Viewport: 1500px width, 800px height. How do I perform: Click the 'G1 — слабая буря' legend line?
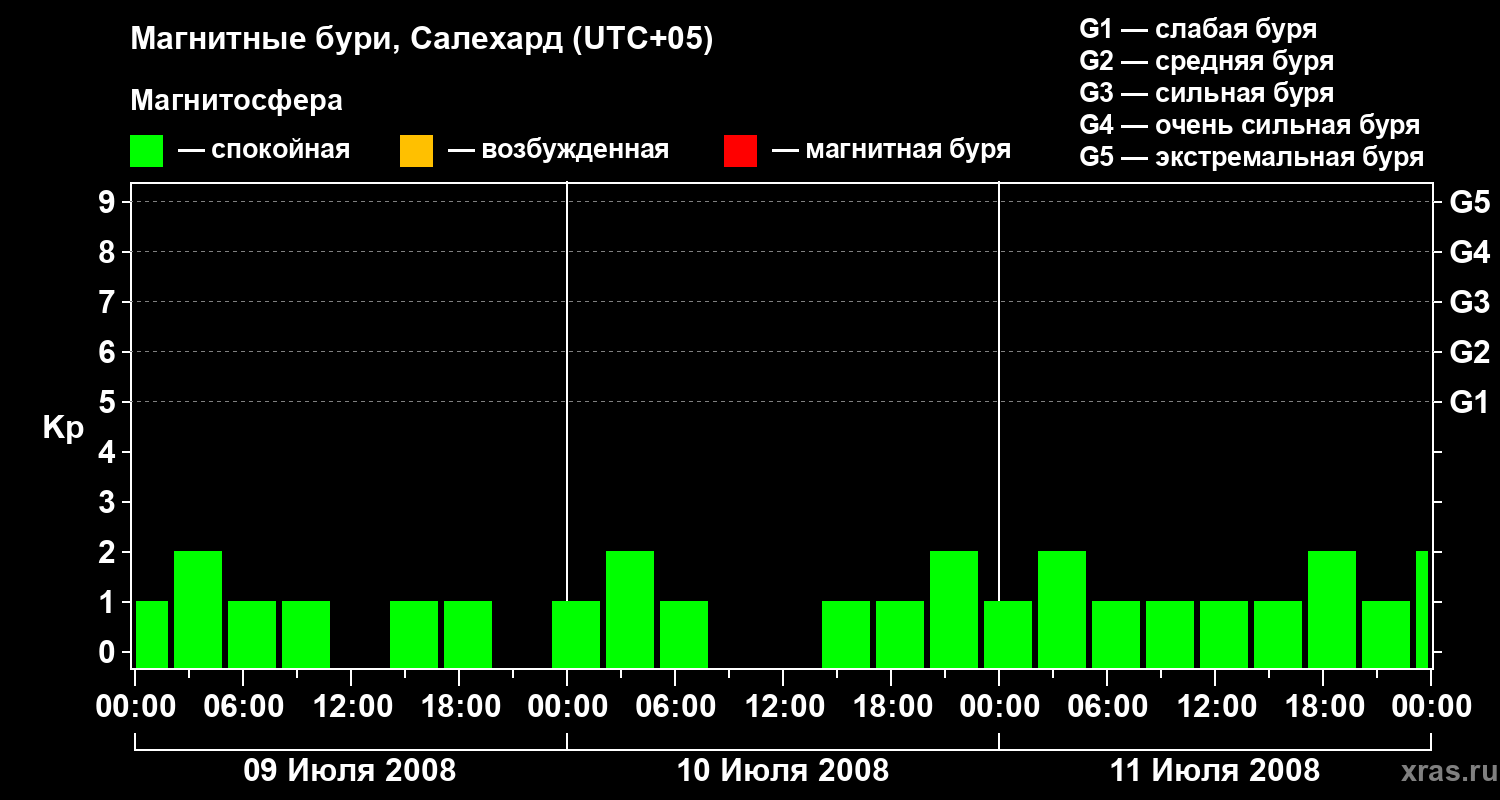tap(1198, 29)
